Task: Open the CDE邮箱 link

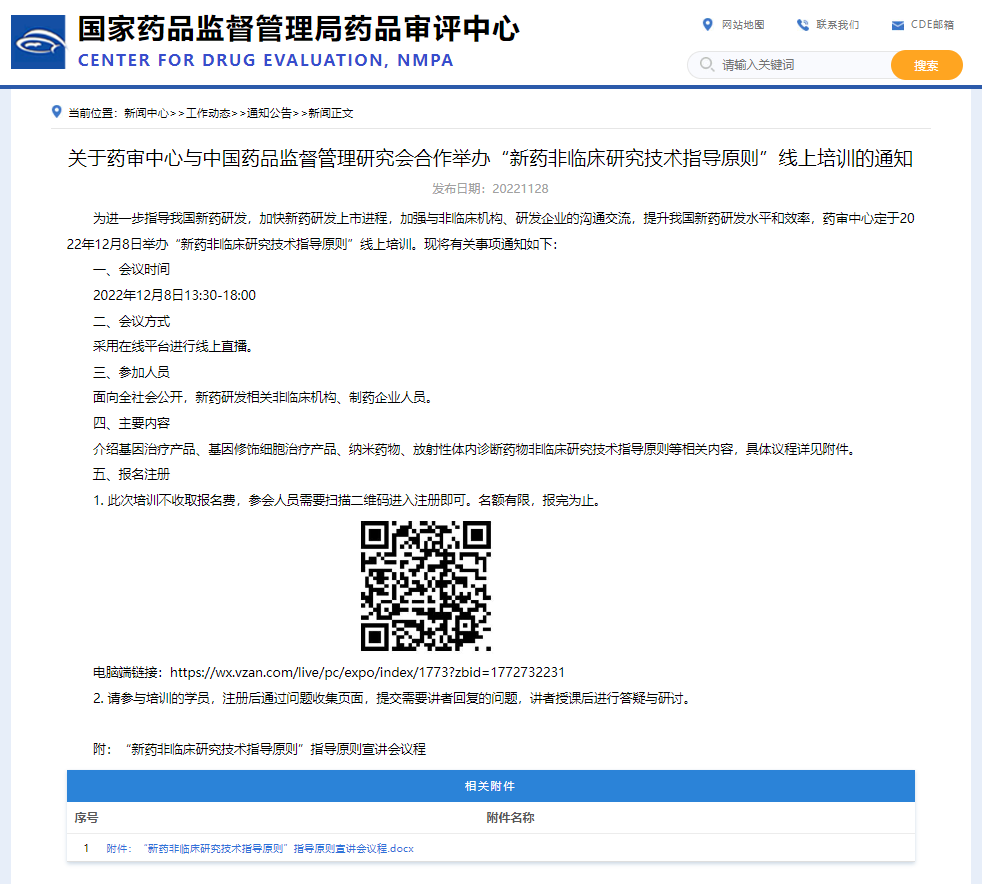Action: 932,24
